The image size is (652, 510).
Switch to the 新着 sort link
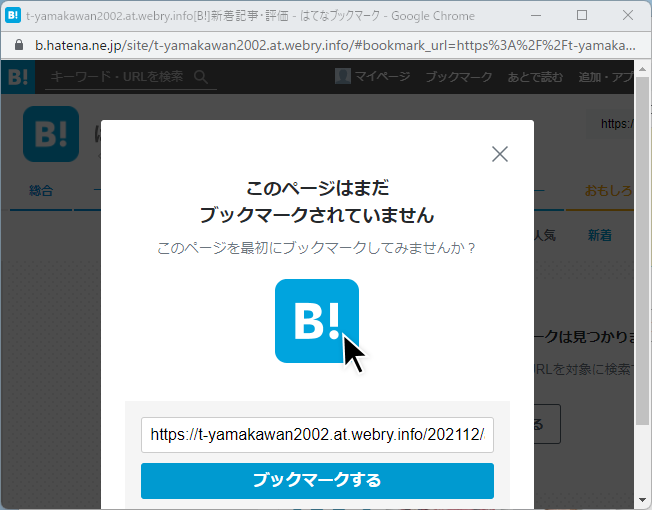(600, 235)
